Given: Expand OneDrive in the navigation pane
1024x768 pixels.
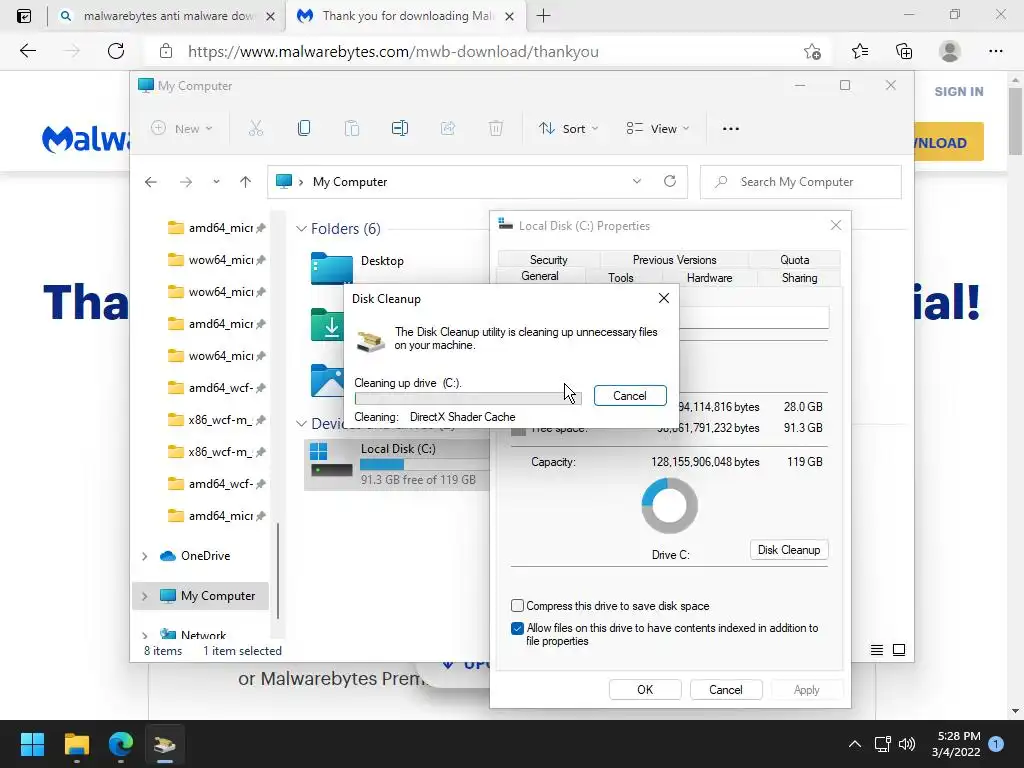Looking at the screenshot, I should tap(144, 556).
